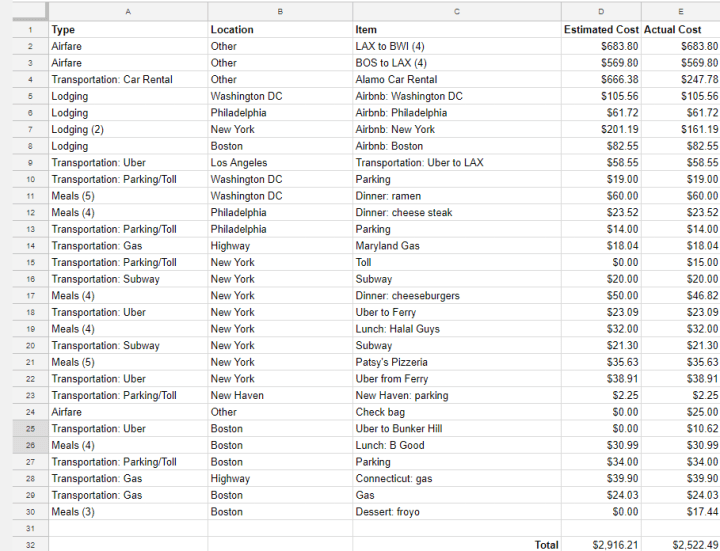
Task: Select column C header
Action: 456,10
